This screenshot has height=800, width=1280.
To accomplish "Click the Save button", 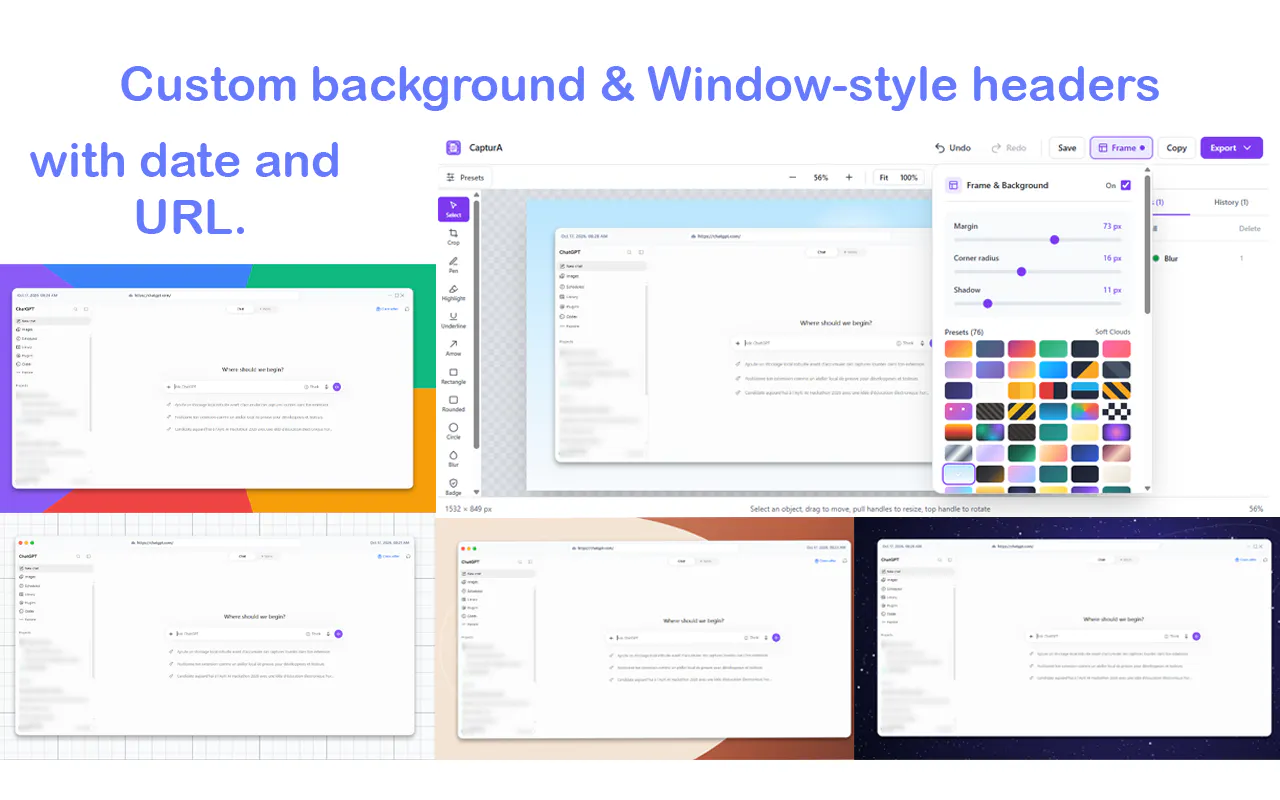I will 1067,148.
